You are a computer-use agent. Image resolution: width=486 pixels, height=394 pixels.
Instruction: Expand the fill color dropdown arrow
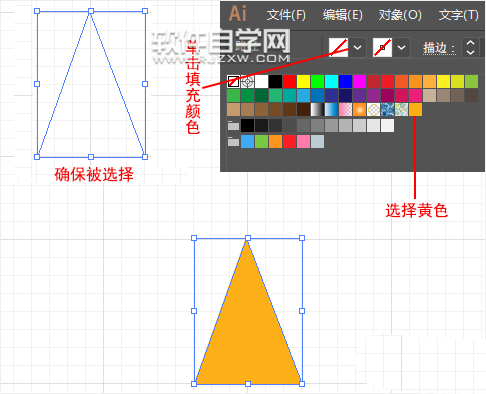[x=357, y=47]
